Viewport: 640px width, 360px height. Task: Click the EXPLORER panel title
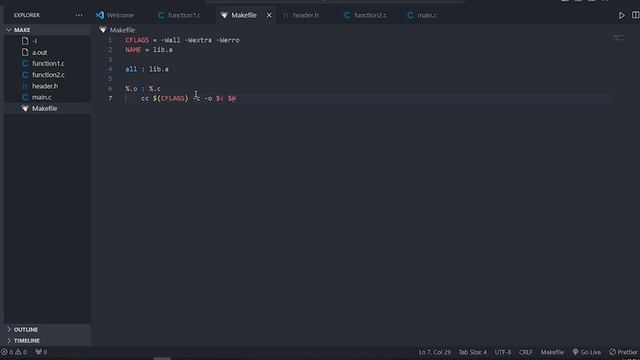27,15
